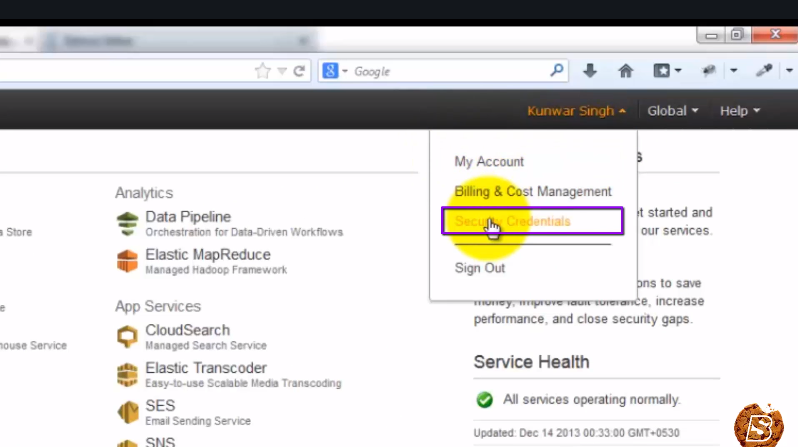Open the SES email service link
Viewport: 798px width, 447px height.
click(160, 406)
